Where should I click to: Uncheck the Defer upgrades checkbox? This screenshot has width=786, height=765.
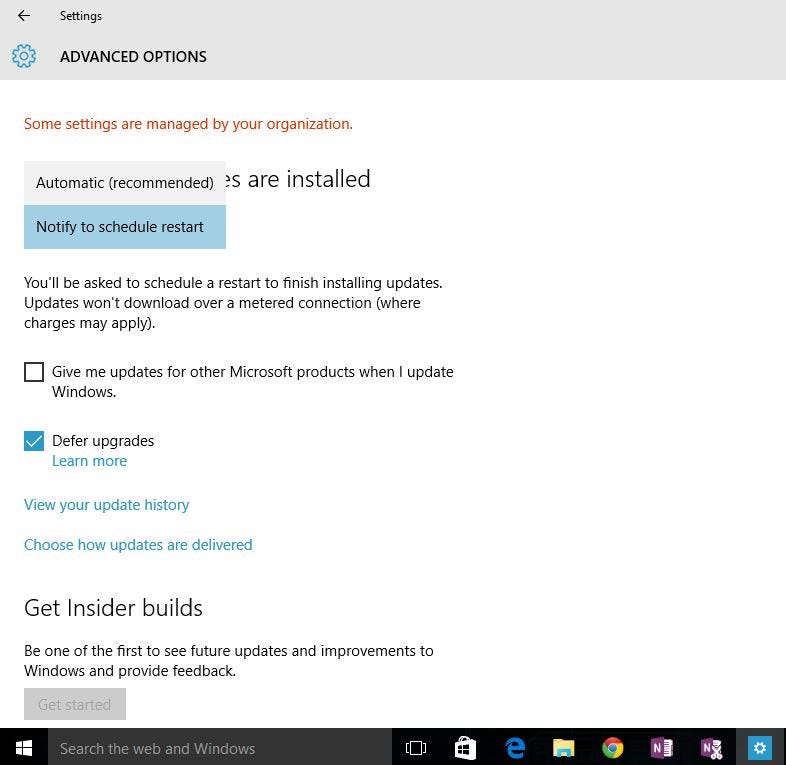click(34, 441)
